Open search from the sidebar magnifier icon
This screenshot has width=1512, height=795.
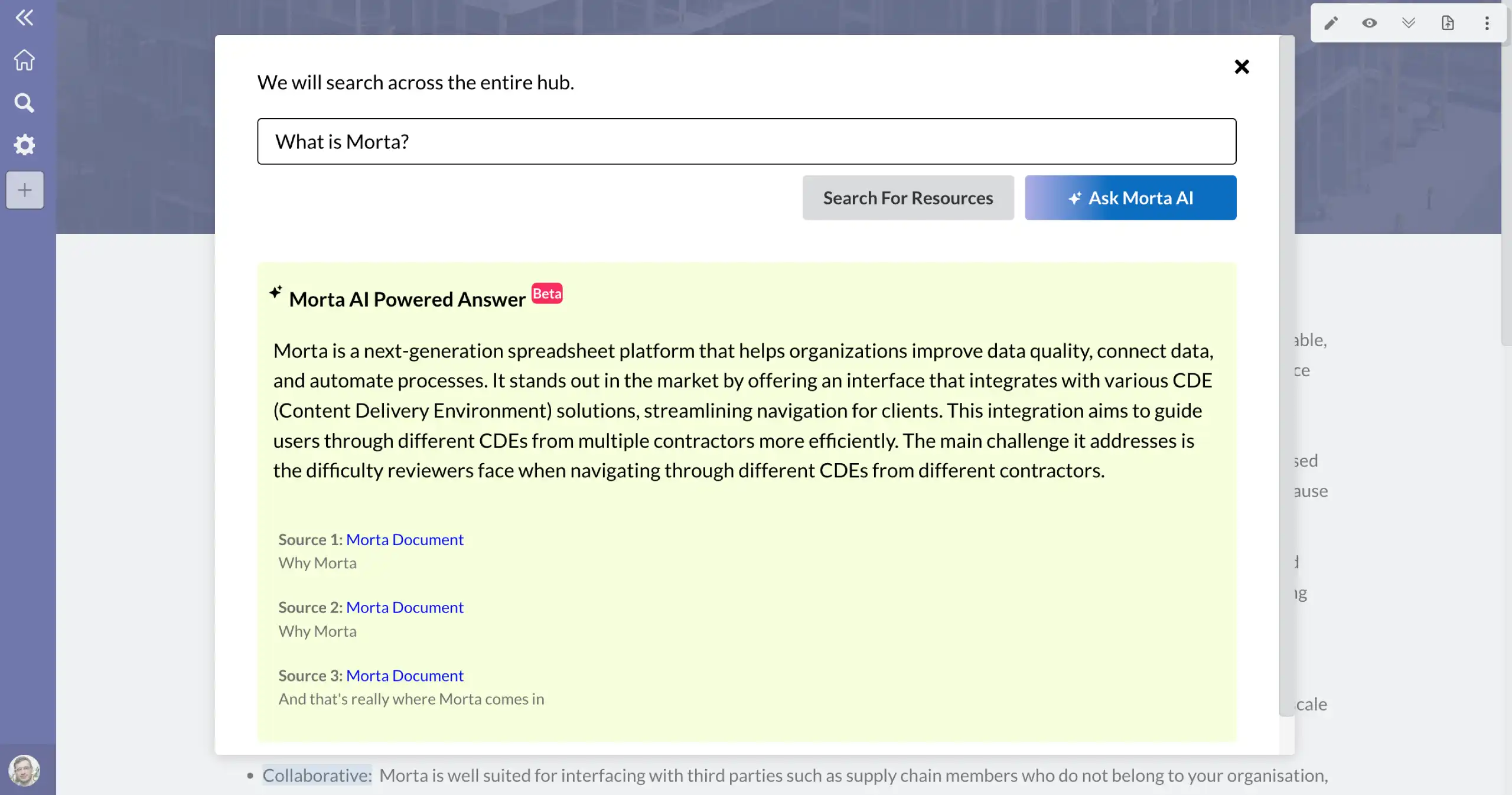(24, 103)
